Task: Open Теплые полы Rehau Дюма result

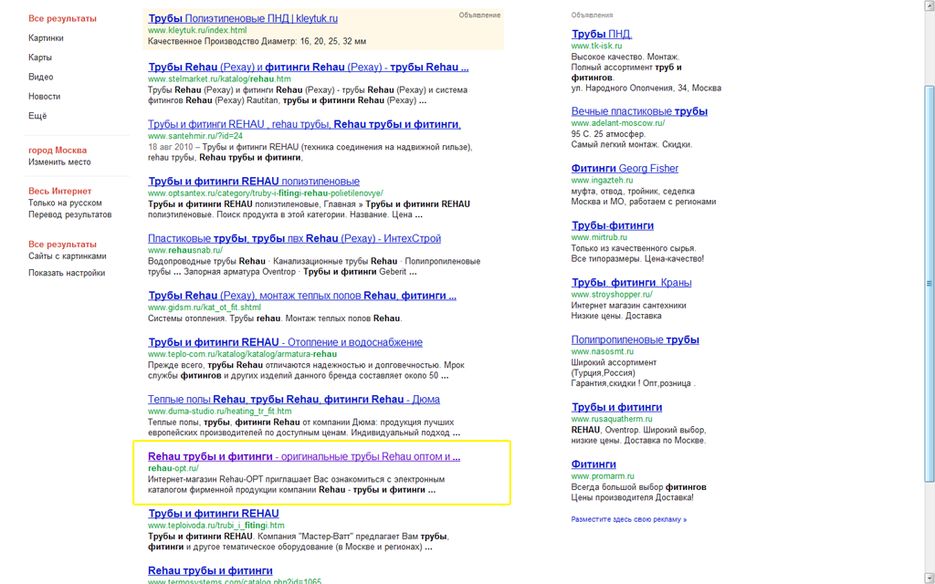Action: click(x=293, y=399)
